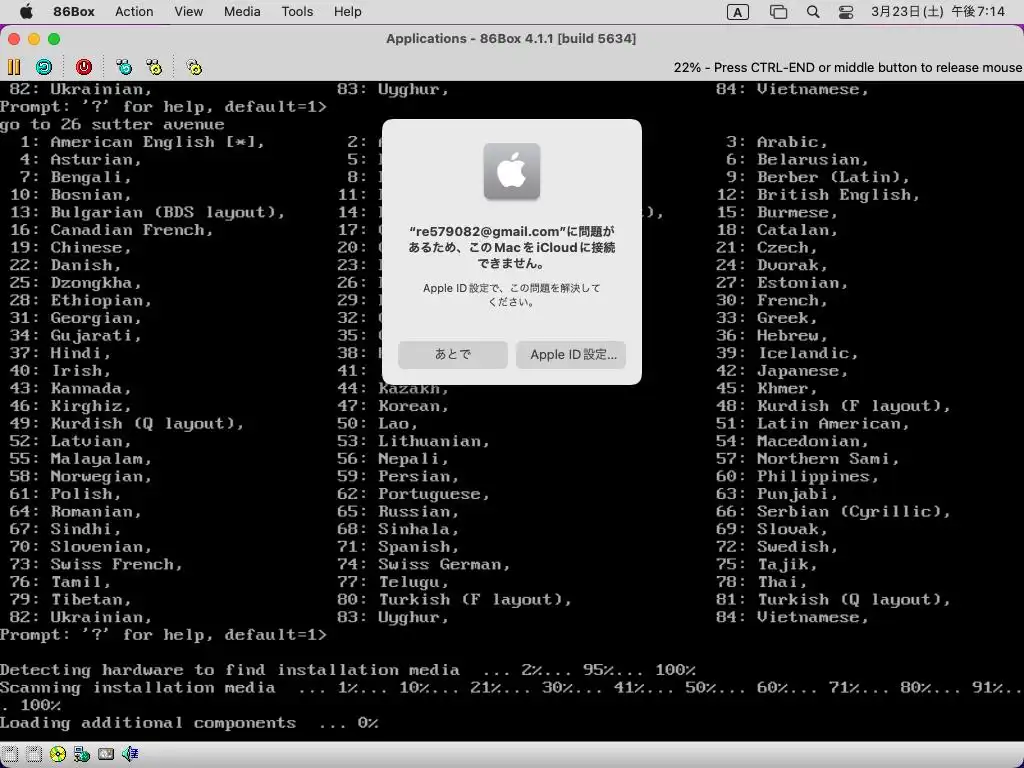The width and height of the screenshot is (1024, 768).
Task: Click the second floppy drive status icon
Action: (x=34, y=754)
